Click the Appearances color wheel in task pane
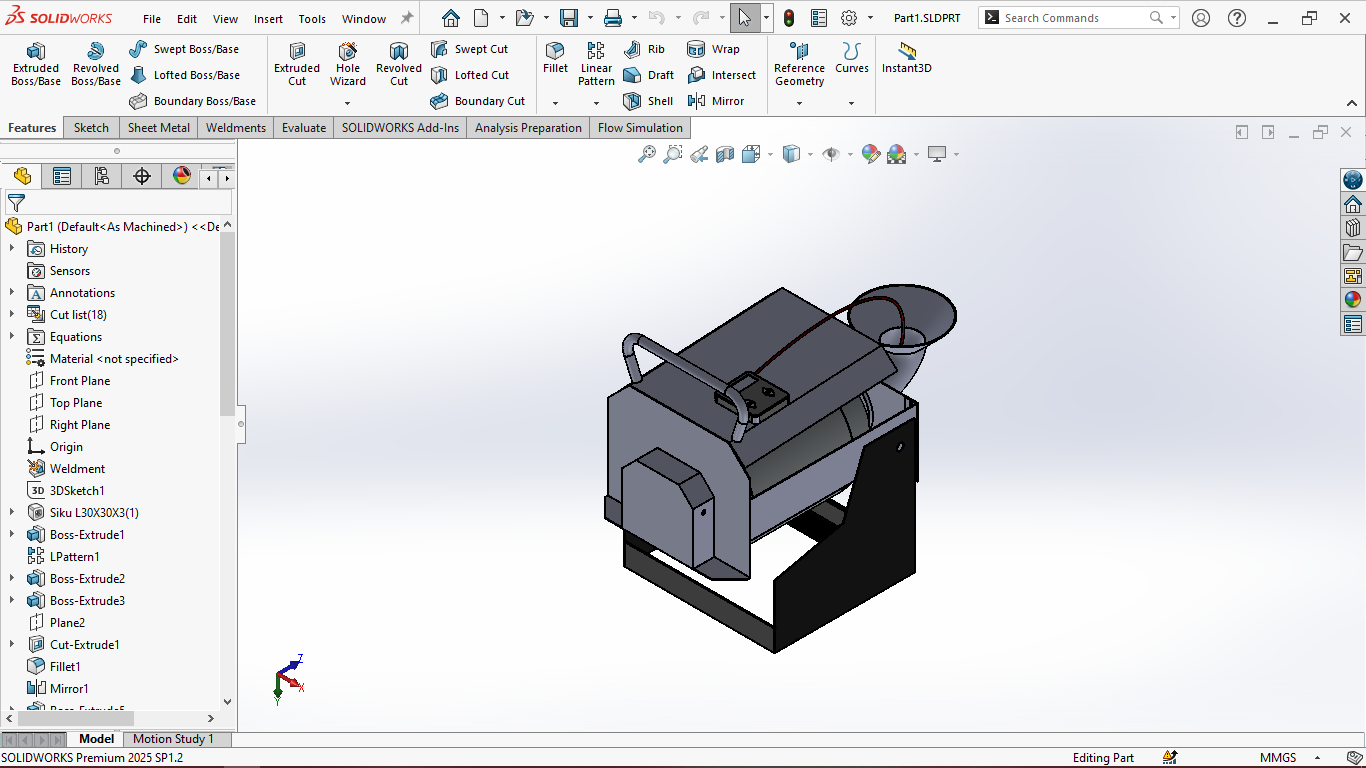 pos(1353,299)
